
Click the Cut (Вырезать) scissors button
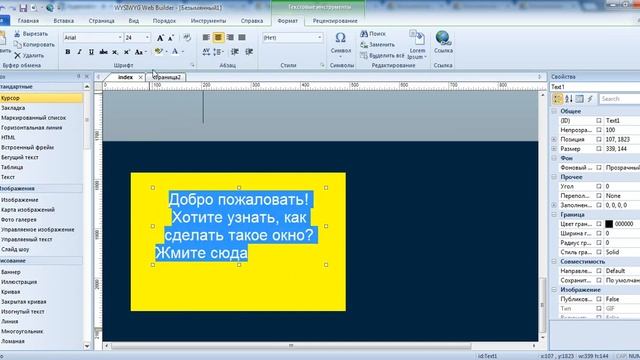31,34
